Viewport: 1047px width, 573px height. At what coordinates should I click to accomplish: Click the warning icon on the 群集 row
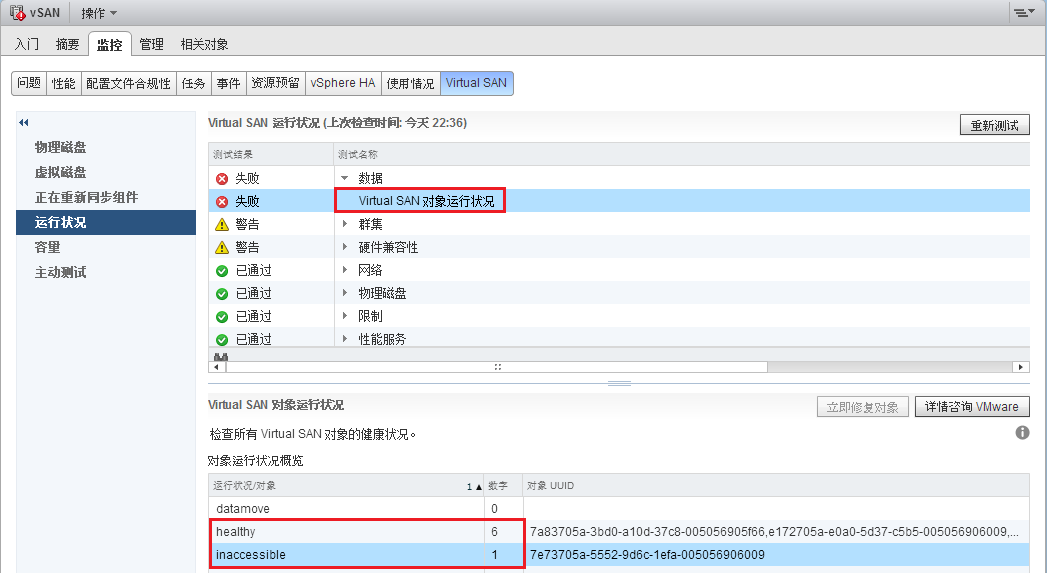(222, 224)
